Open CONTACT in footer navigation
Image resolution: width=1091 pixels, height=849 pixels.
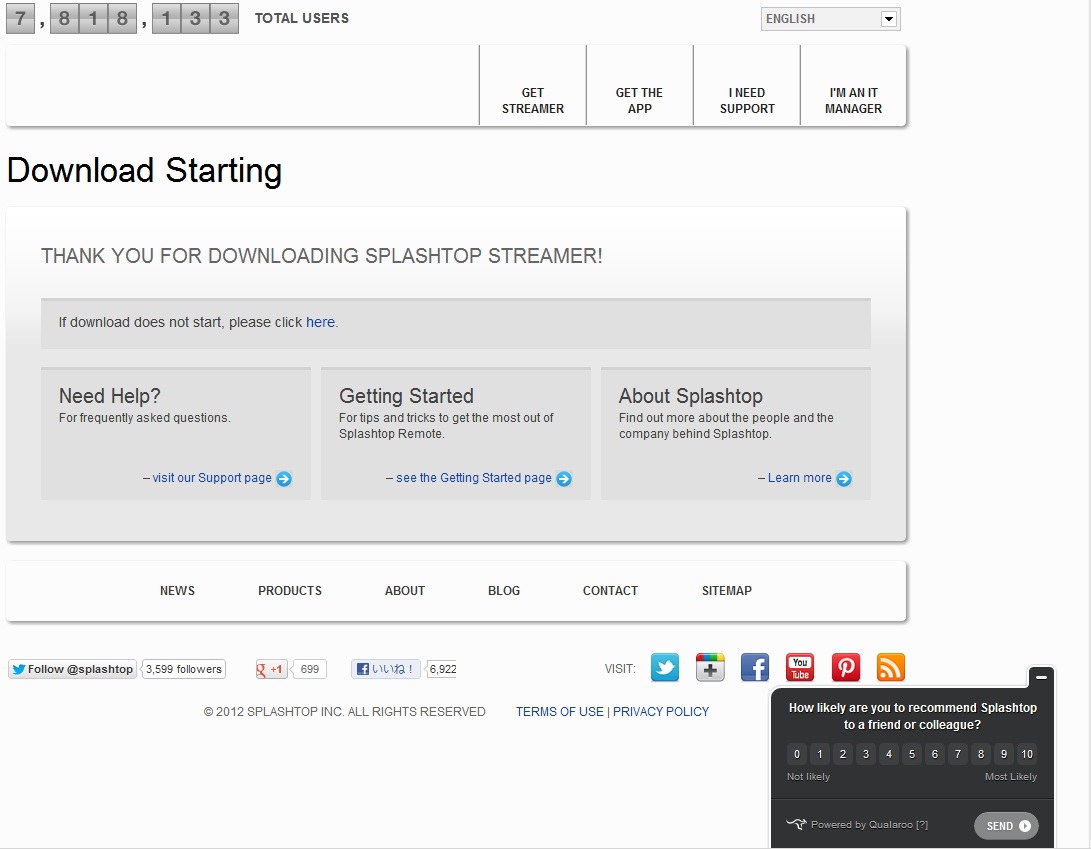pos(610,590)
